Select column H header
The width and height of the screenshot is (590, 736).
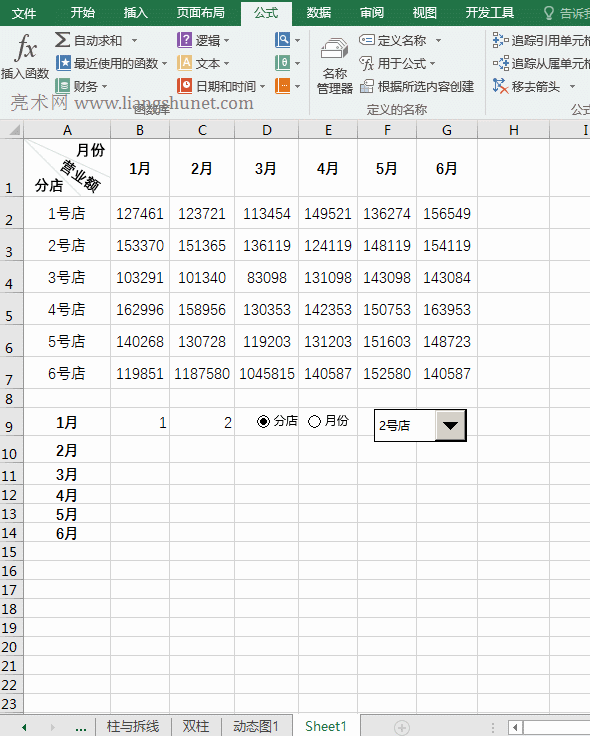(x=513, y=130)
